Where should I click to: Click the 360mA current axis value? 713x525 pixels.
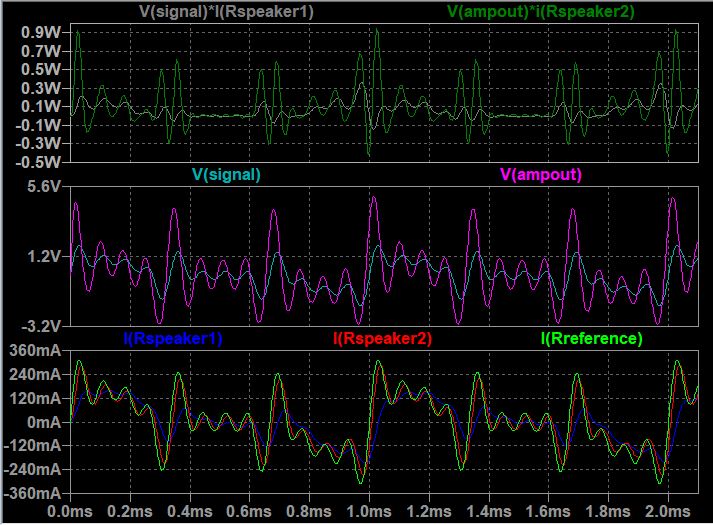[35, 351]
